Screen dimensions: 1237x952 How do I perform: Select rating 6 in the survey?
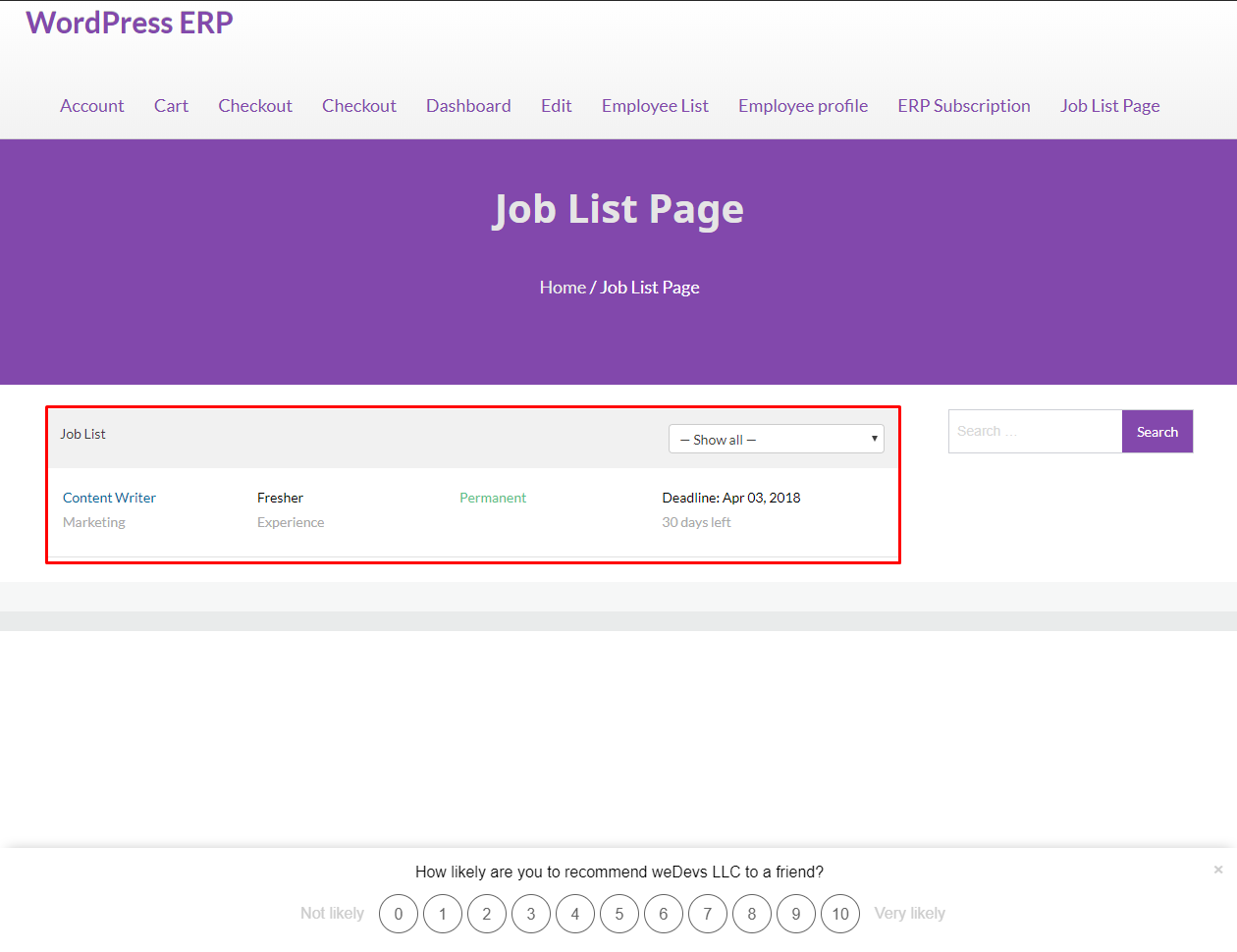click(664, 914)
